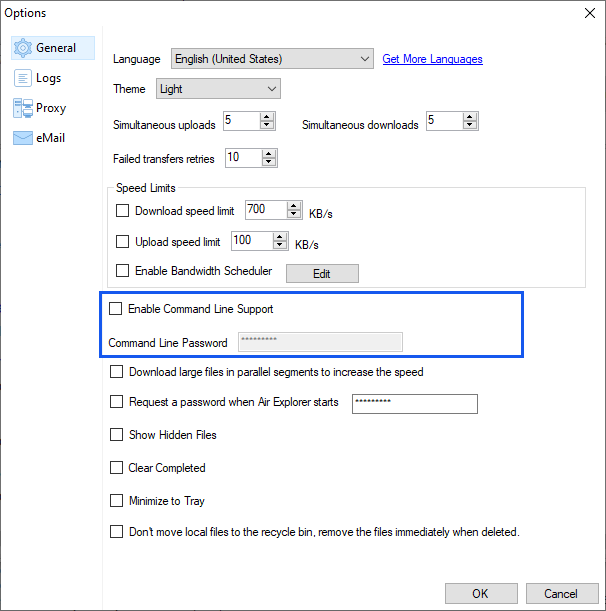This screenshot has width=606, height=611.
Task: Click the Download speed limit 700 field
Action: [266, 210]
